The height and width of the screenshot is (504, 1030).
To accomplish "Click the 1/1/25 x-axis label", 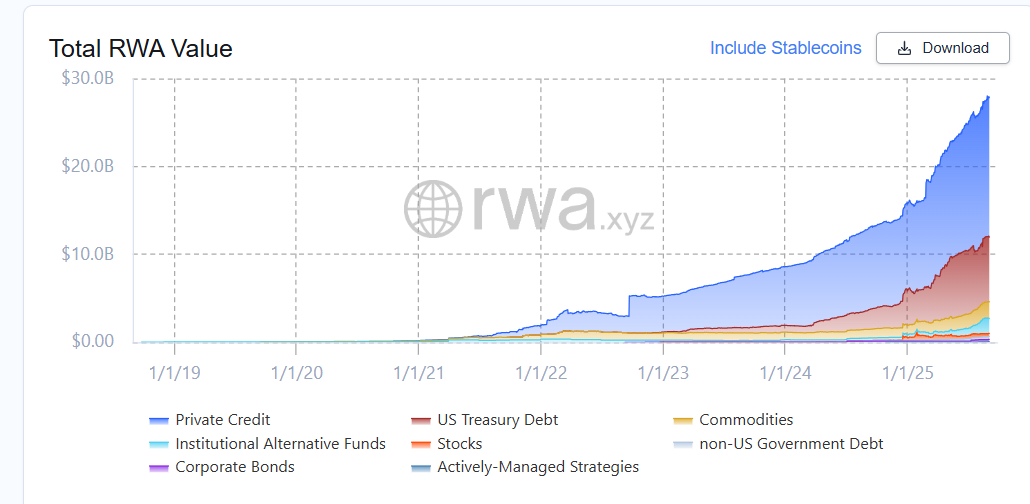I will point(907,372).
